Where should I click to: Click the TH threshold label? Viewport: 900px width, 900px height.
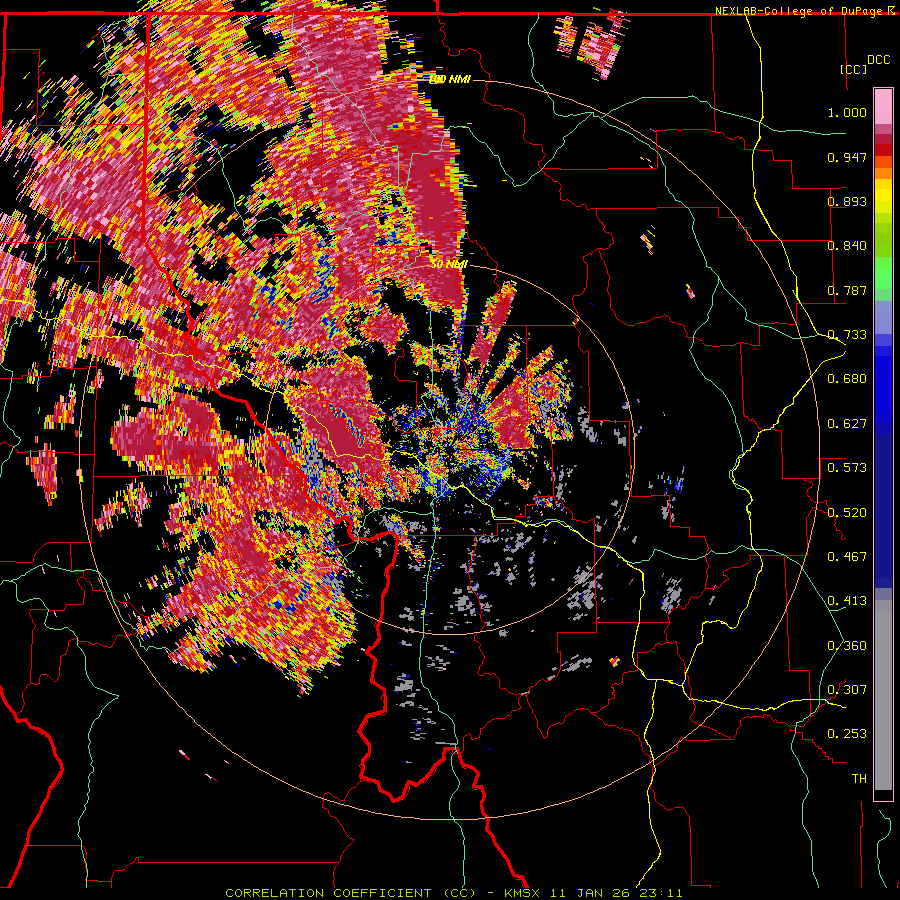pos(859,779)
